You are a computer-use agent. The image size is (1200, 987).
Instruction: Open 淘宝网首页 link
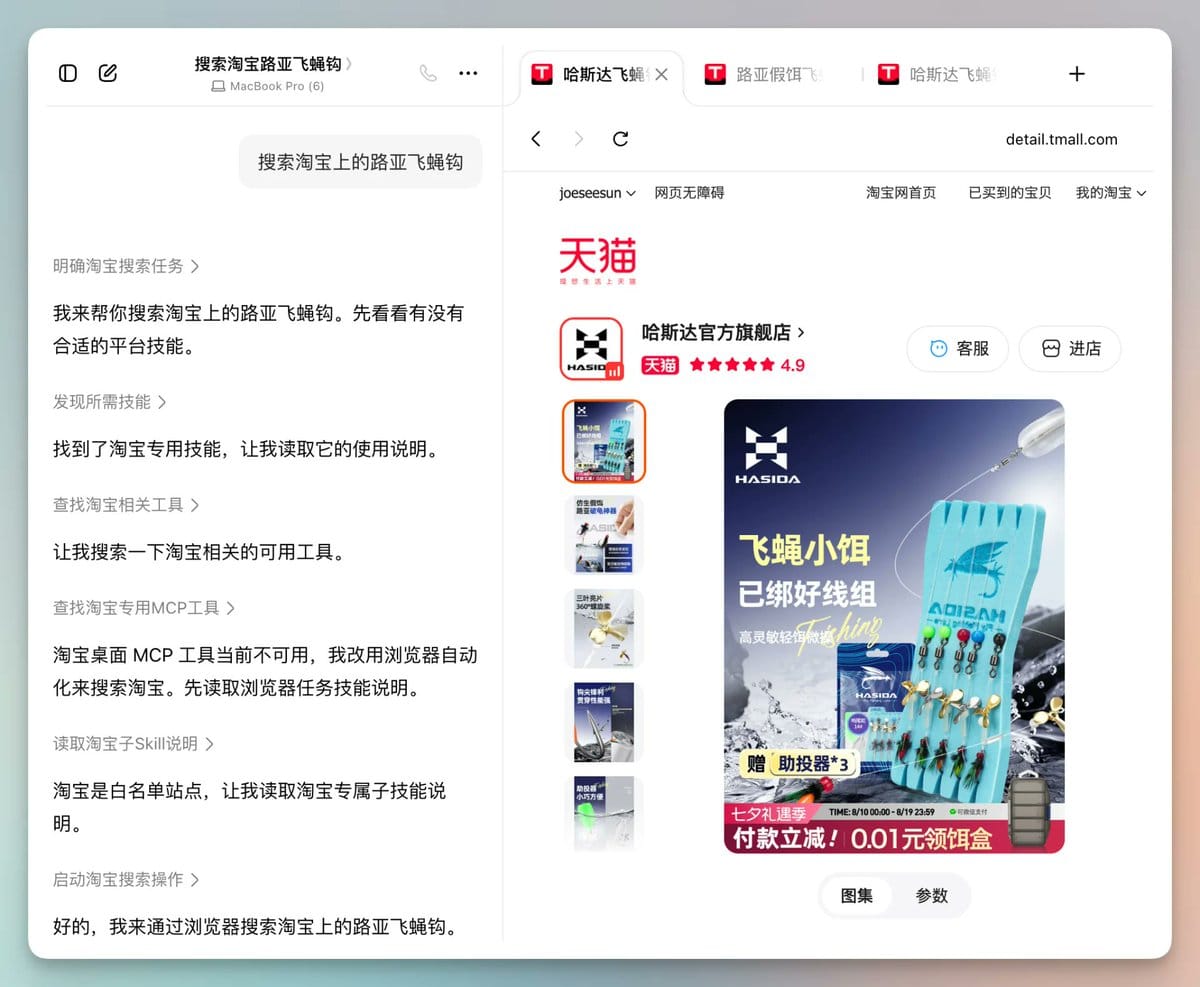pyautogui.click(x=901, y=193)
